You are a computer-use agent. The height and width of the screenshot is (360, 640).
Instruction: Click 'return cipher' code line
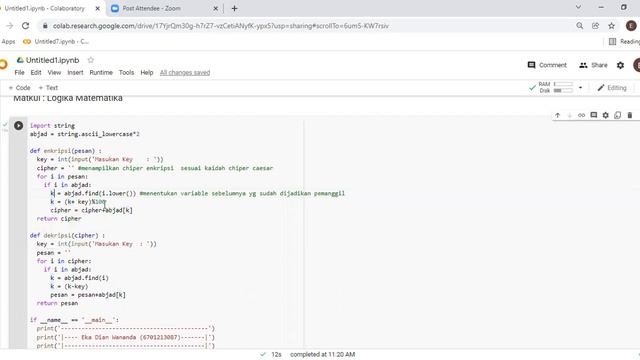[x=59, y=219]
